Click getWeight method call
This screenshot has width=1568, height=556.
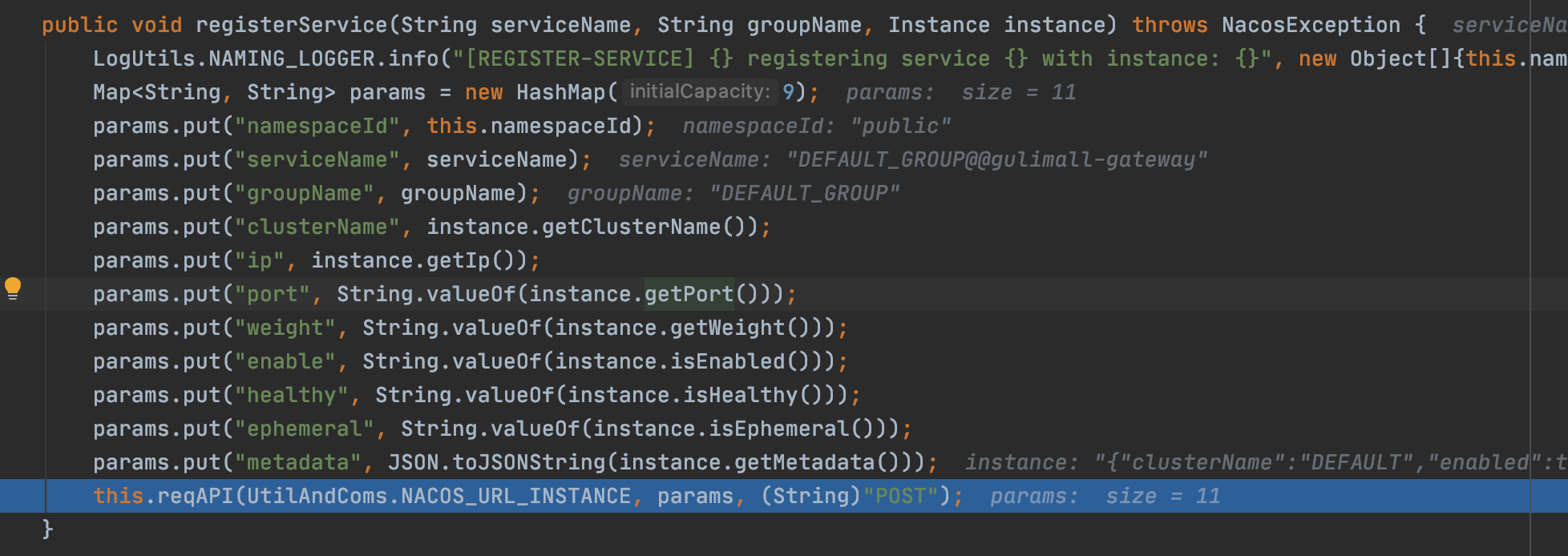(x=728, y=328)
